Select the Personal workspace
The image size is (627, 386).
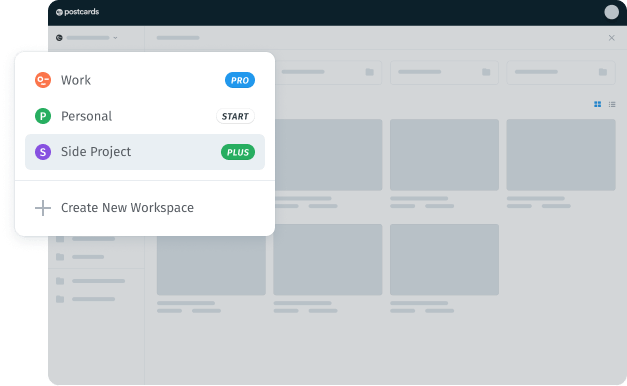coord(145,116)
